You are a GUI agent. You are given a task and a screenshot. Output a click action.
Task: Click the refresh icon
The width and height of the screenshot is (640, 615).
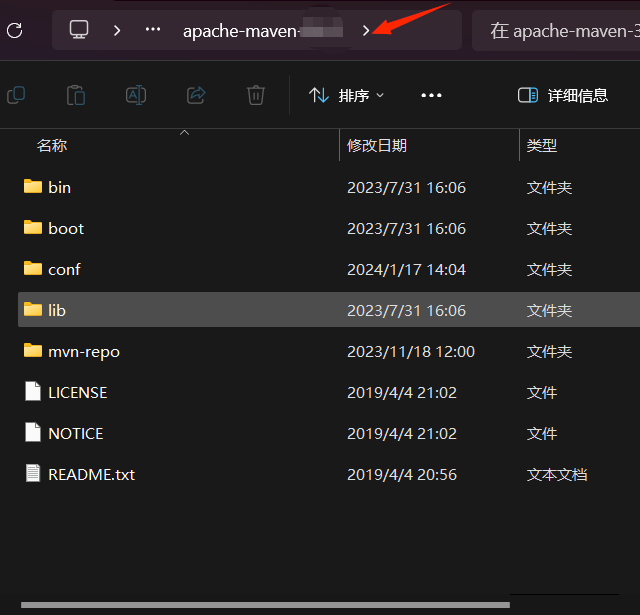(15, 31)
